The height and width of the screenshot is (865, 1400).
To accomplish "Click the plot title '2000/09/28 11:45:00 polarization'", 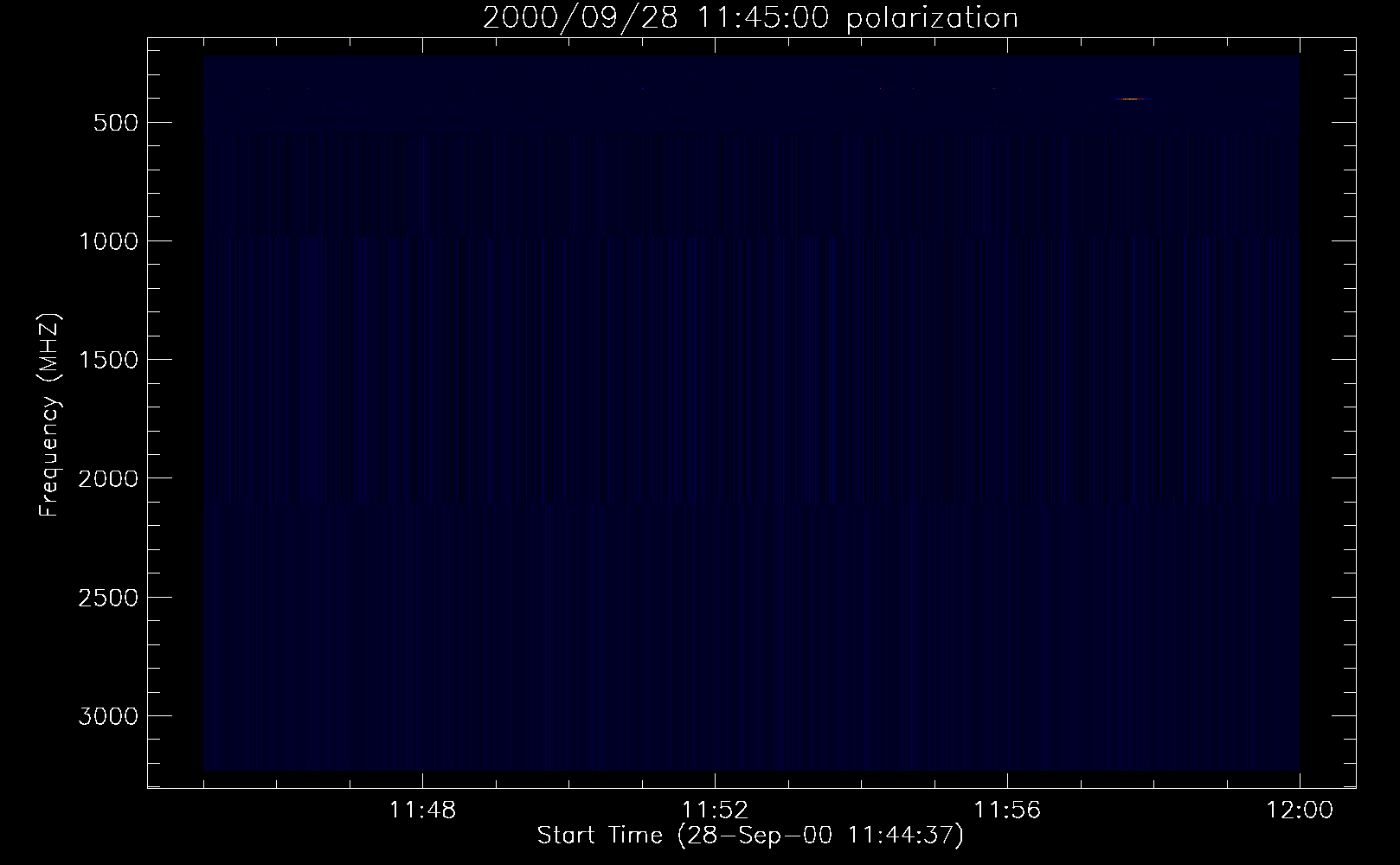I will click(750, 18).
